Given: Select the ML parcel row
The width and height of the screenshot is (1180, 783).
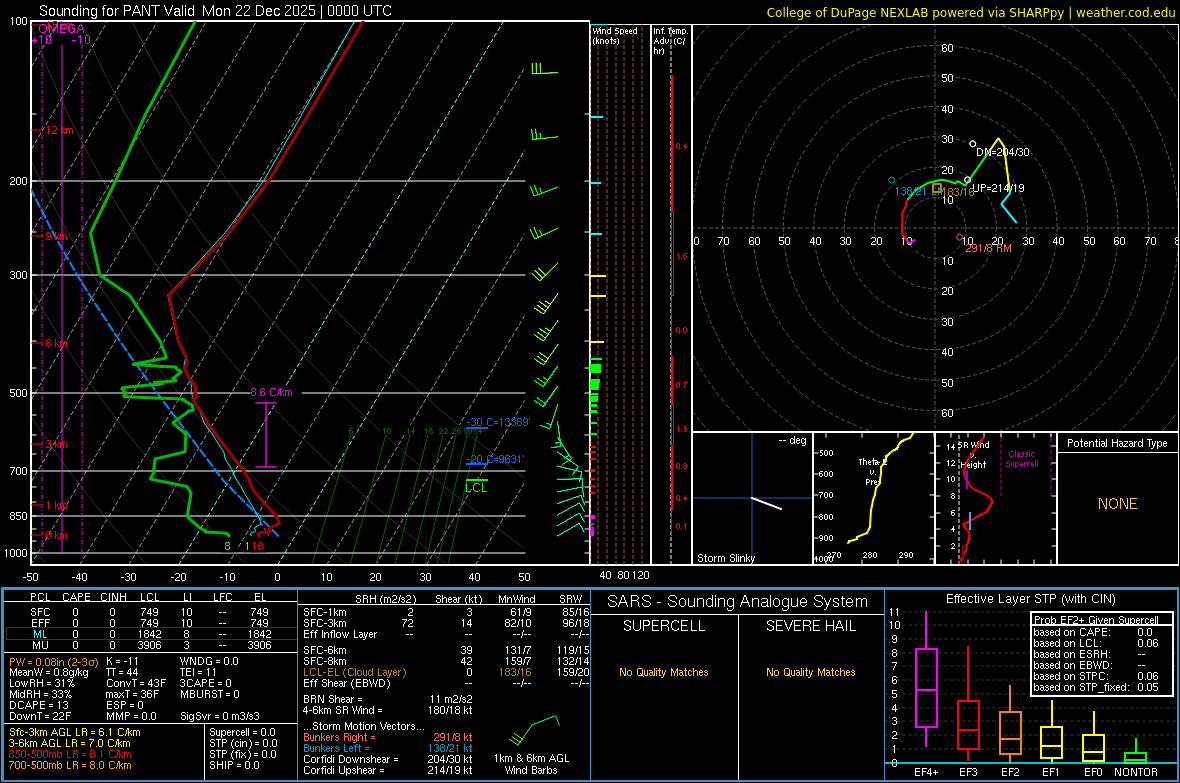Looking at the screenshot, I should pos(151,634).
